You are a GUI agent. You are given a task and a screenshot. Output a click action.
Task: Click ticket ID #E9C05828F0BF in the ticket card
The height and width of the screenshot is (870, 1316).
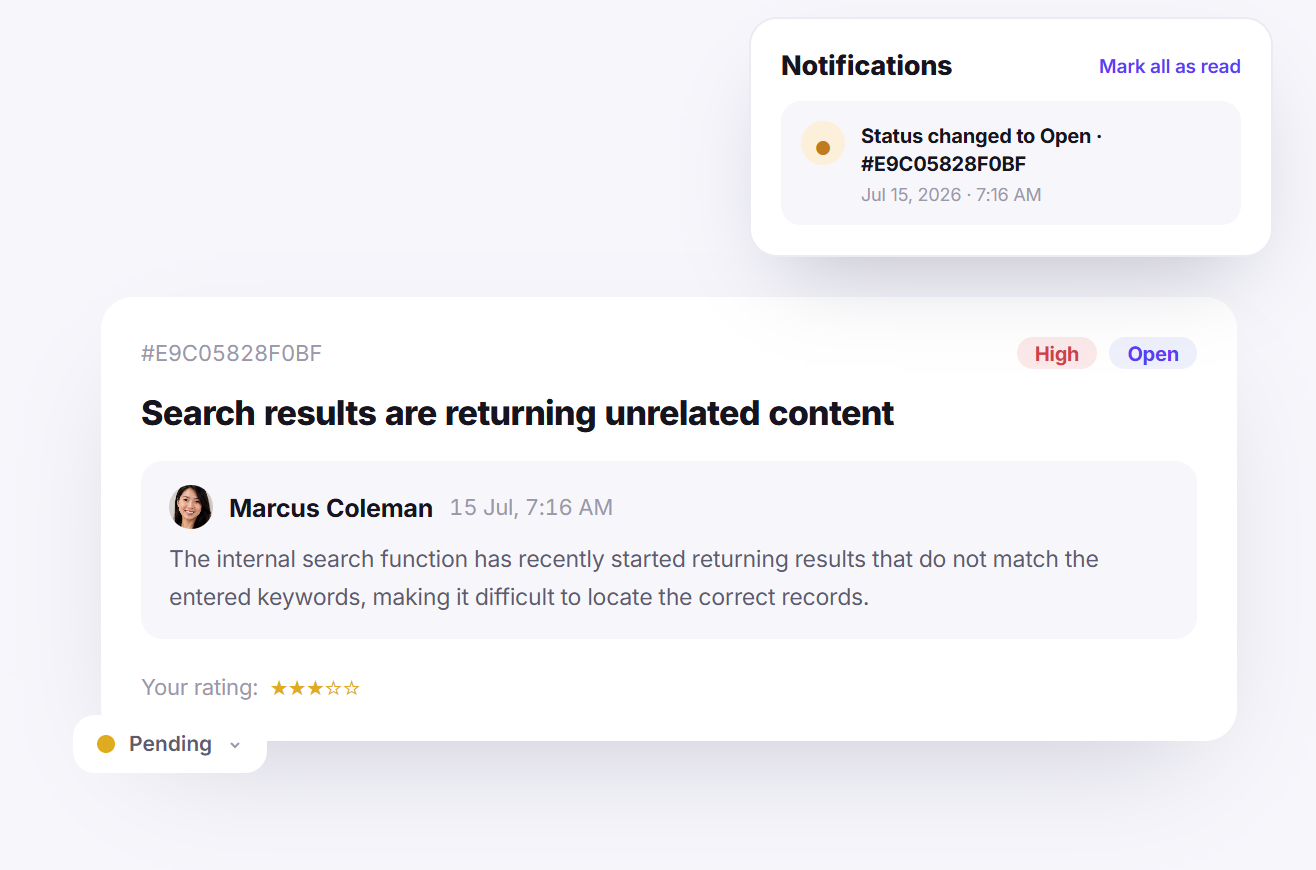click(x=232, y=353)
